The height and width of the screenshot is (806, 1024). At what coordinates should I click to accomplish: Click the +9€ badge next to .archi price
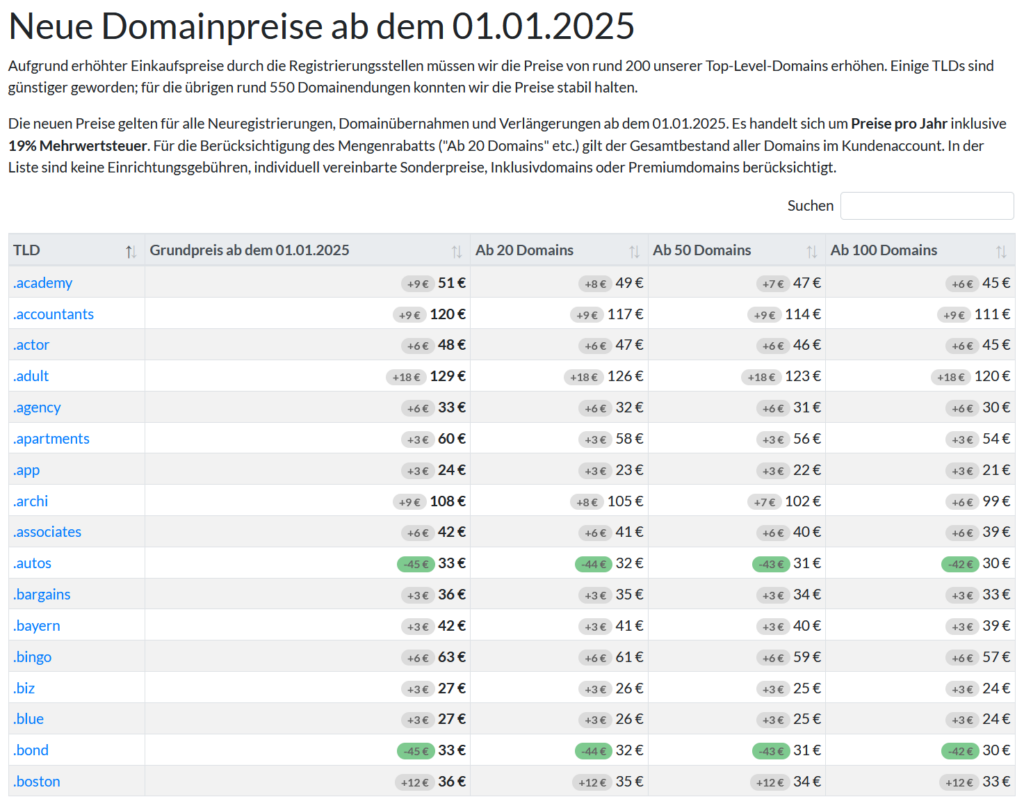pyautogui.click(x=409, y=500)
